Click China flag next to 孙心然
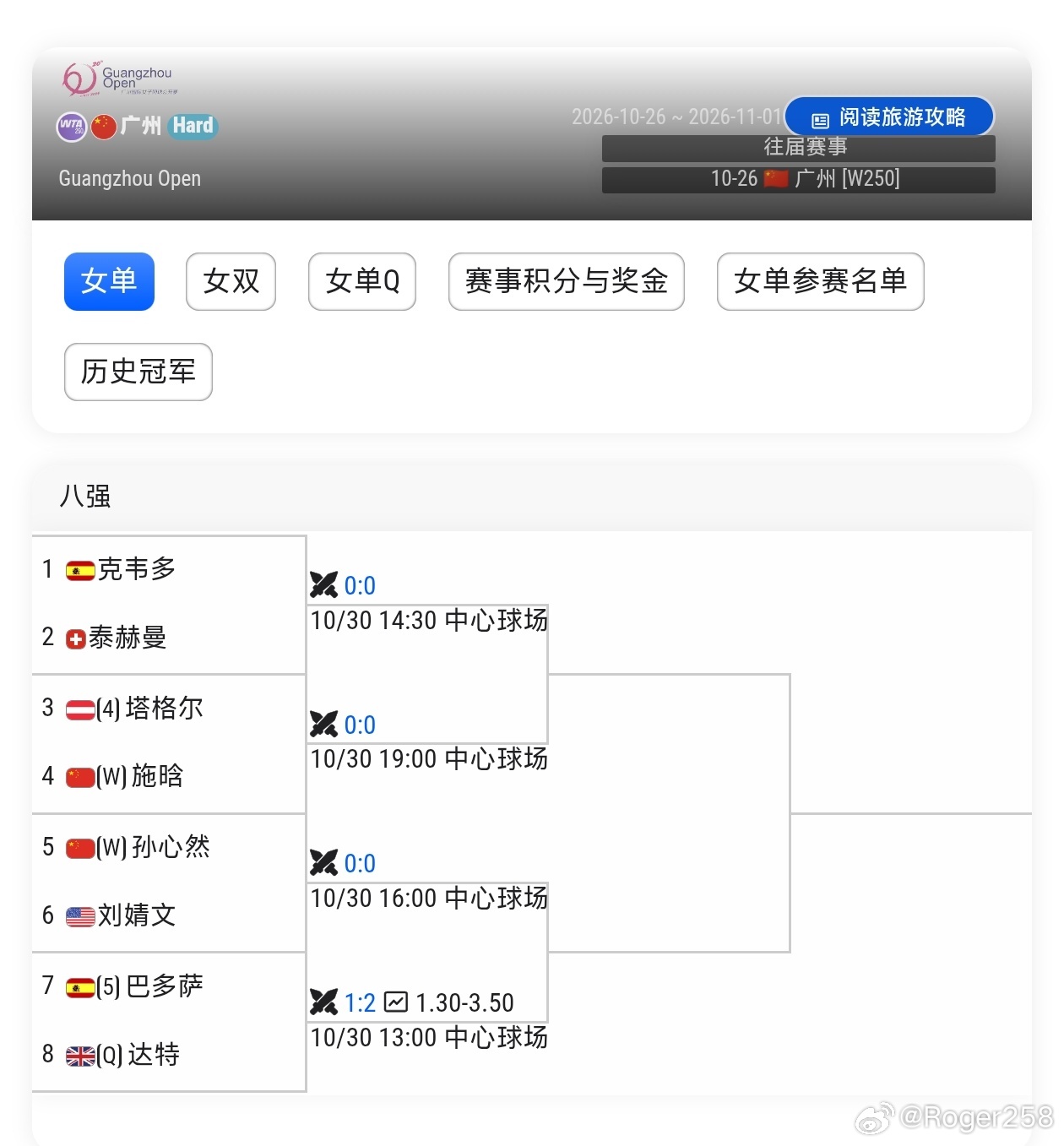Viewport: 1064px width, 1146px height. point(80,848)
